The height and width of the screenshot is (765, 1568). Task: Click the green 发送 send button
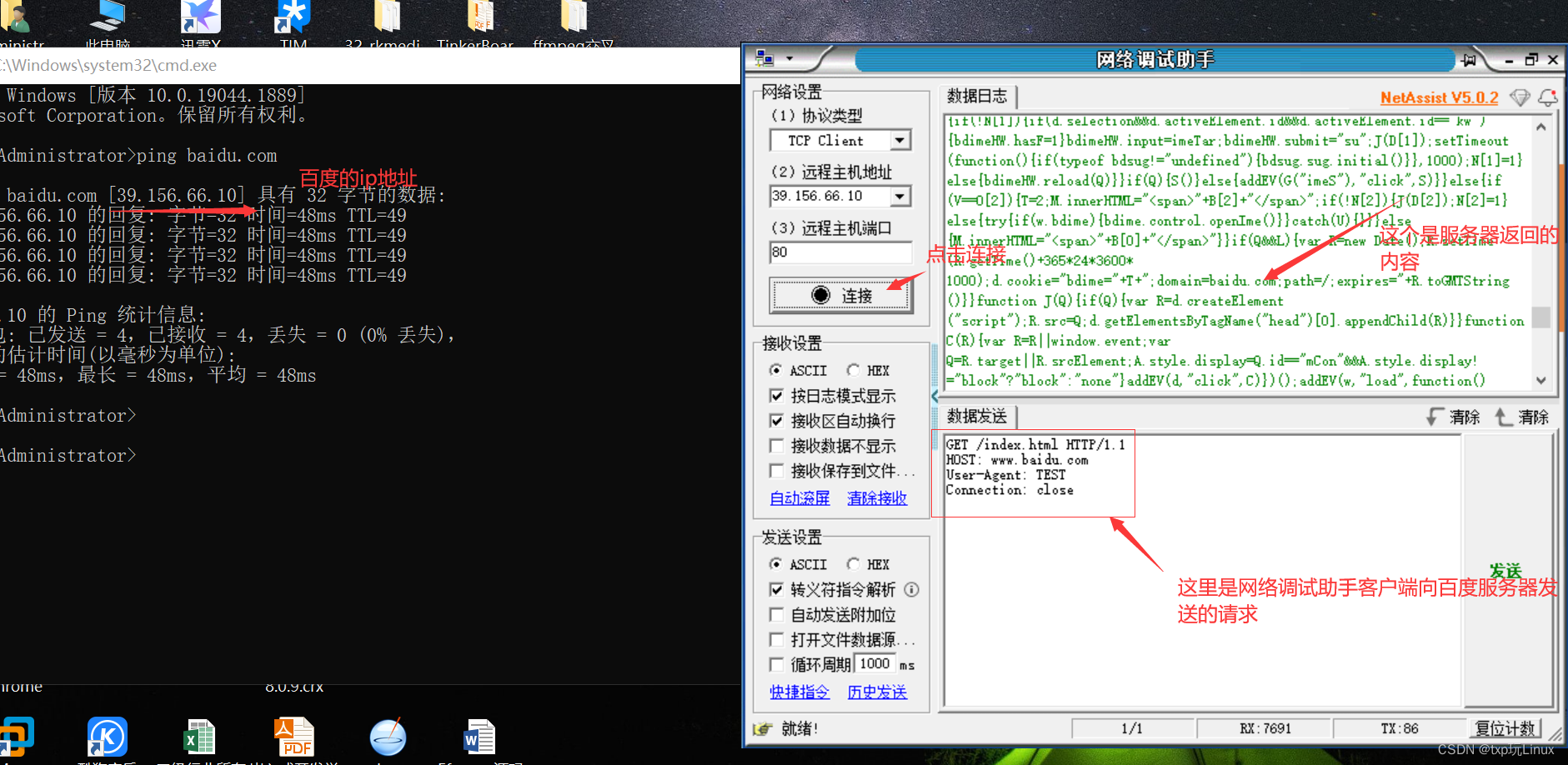[1506, 570]
